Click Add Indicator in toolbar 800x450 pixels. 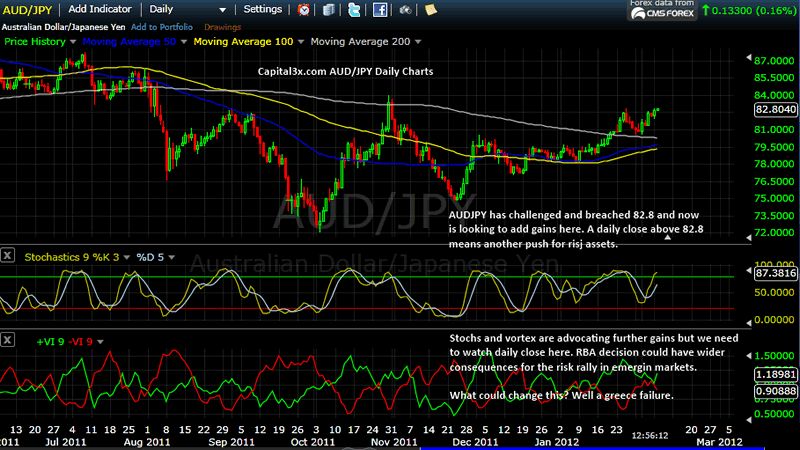(103, 9)
